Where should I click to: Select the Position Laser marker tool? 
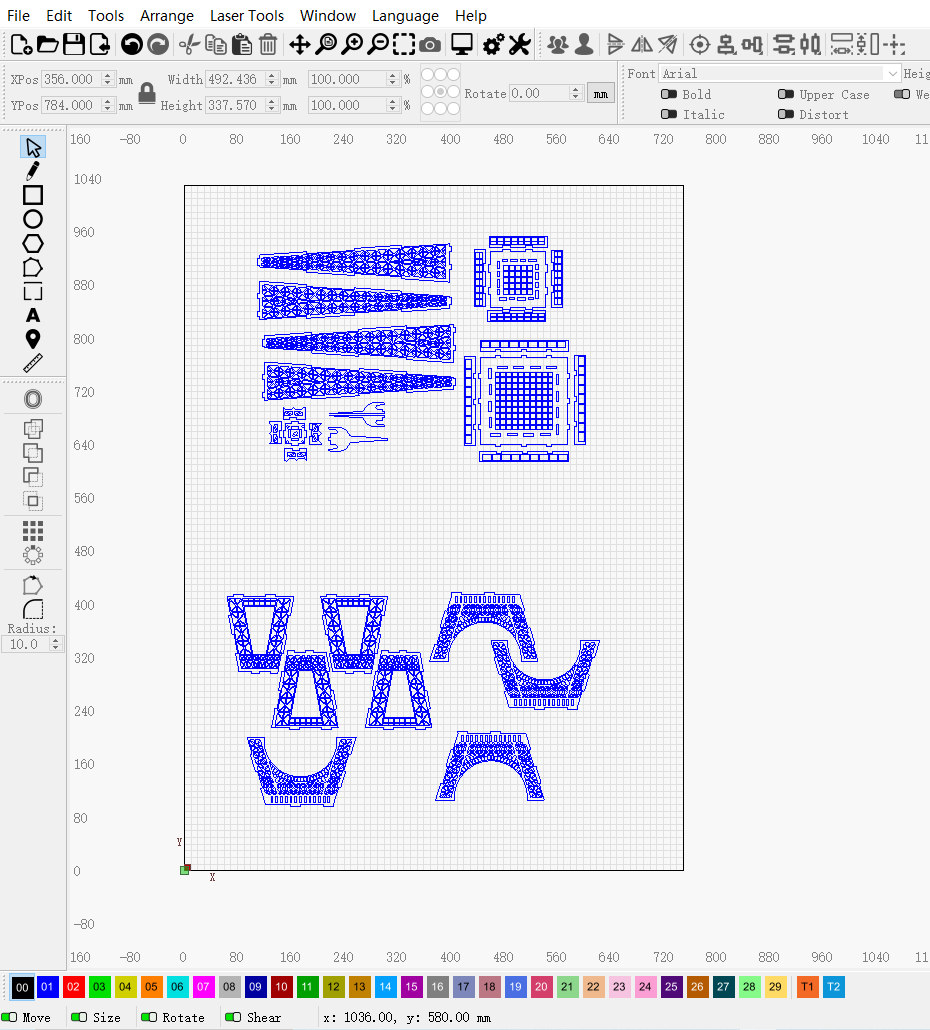click(33, 339)
